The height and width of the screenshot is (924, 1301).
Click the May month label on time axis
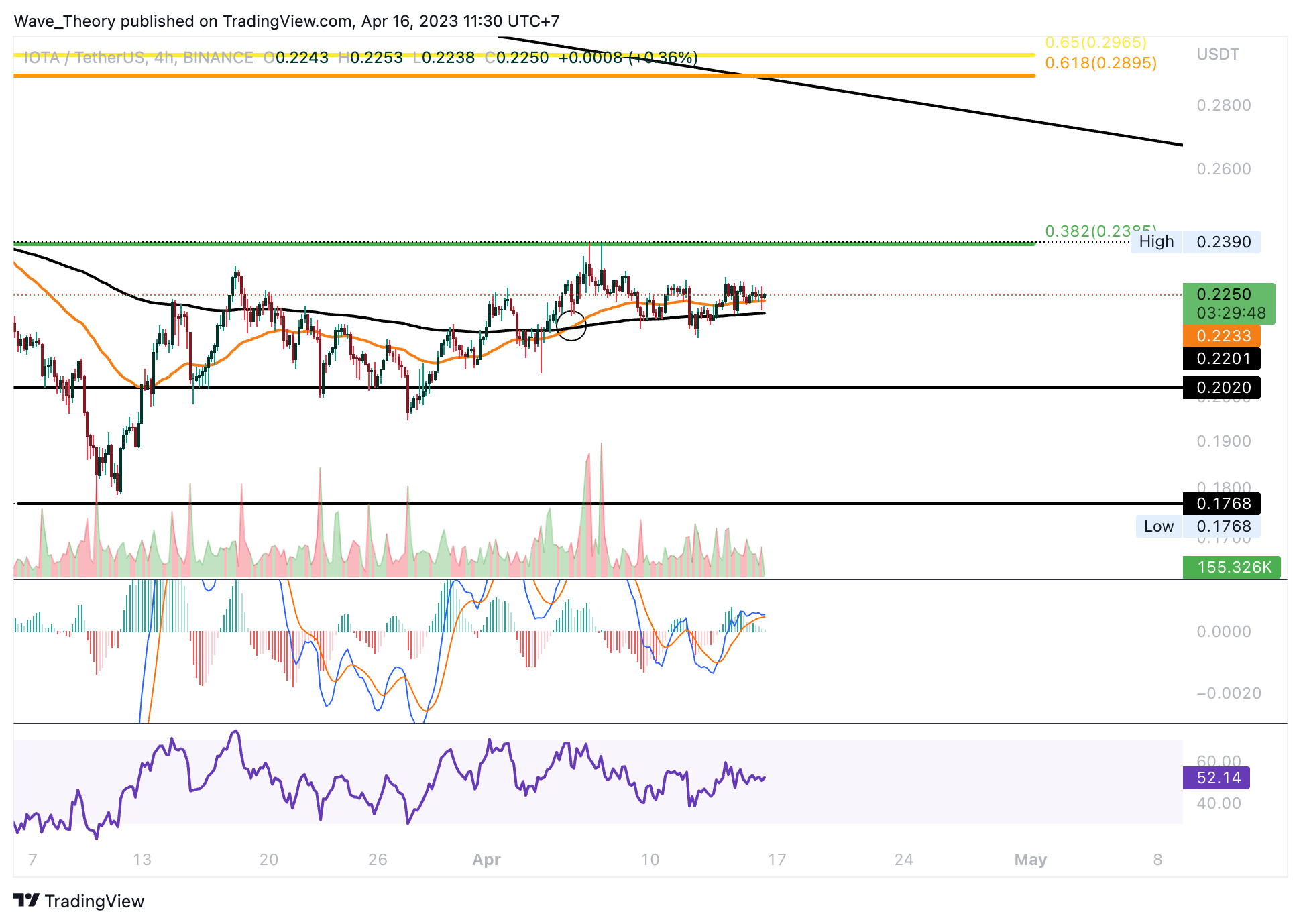(1030, 860)
